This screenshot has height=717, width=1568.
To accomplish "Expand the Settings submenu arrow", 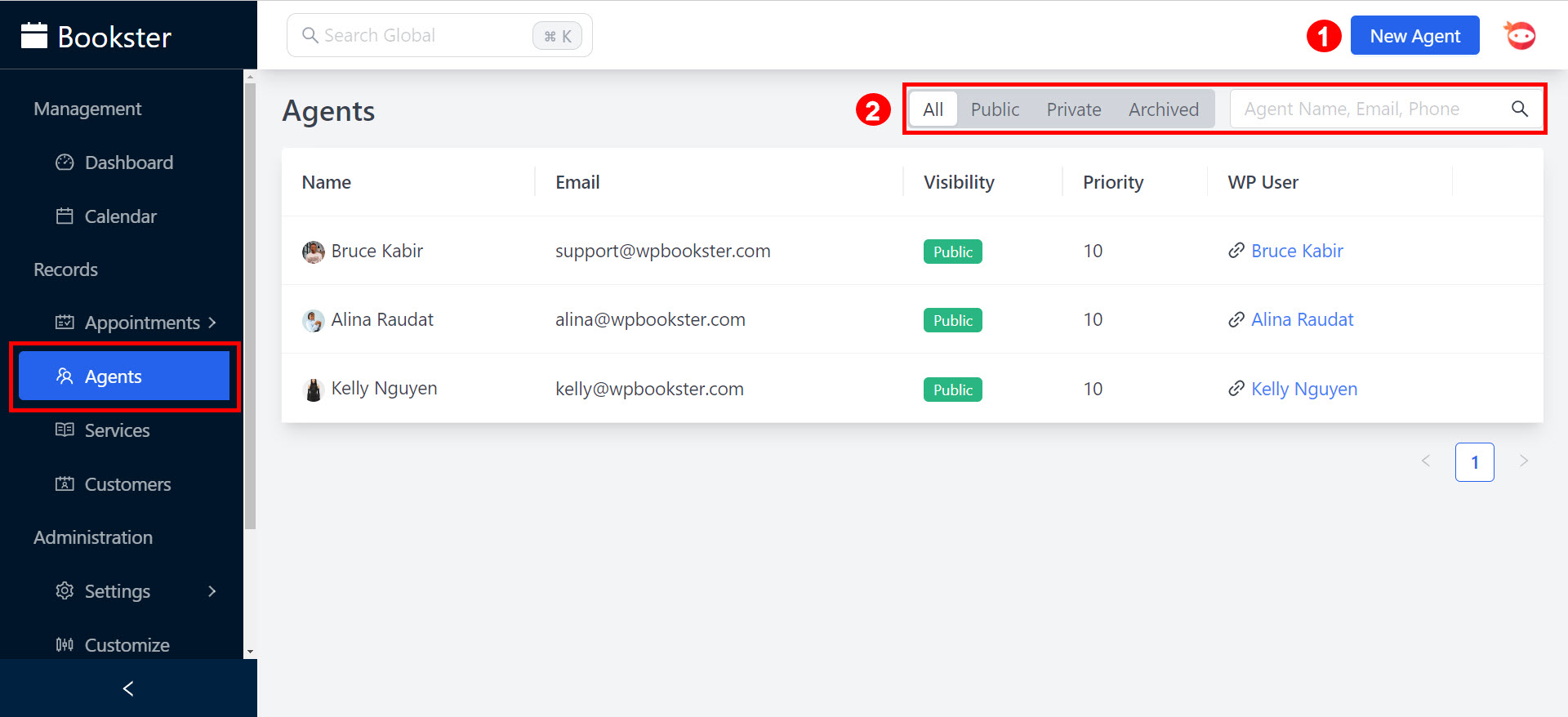I will pyautogui.click(x=212, y=591).
